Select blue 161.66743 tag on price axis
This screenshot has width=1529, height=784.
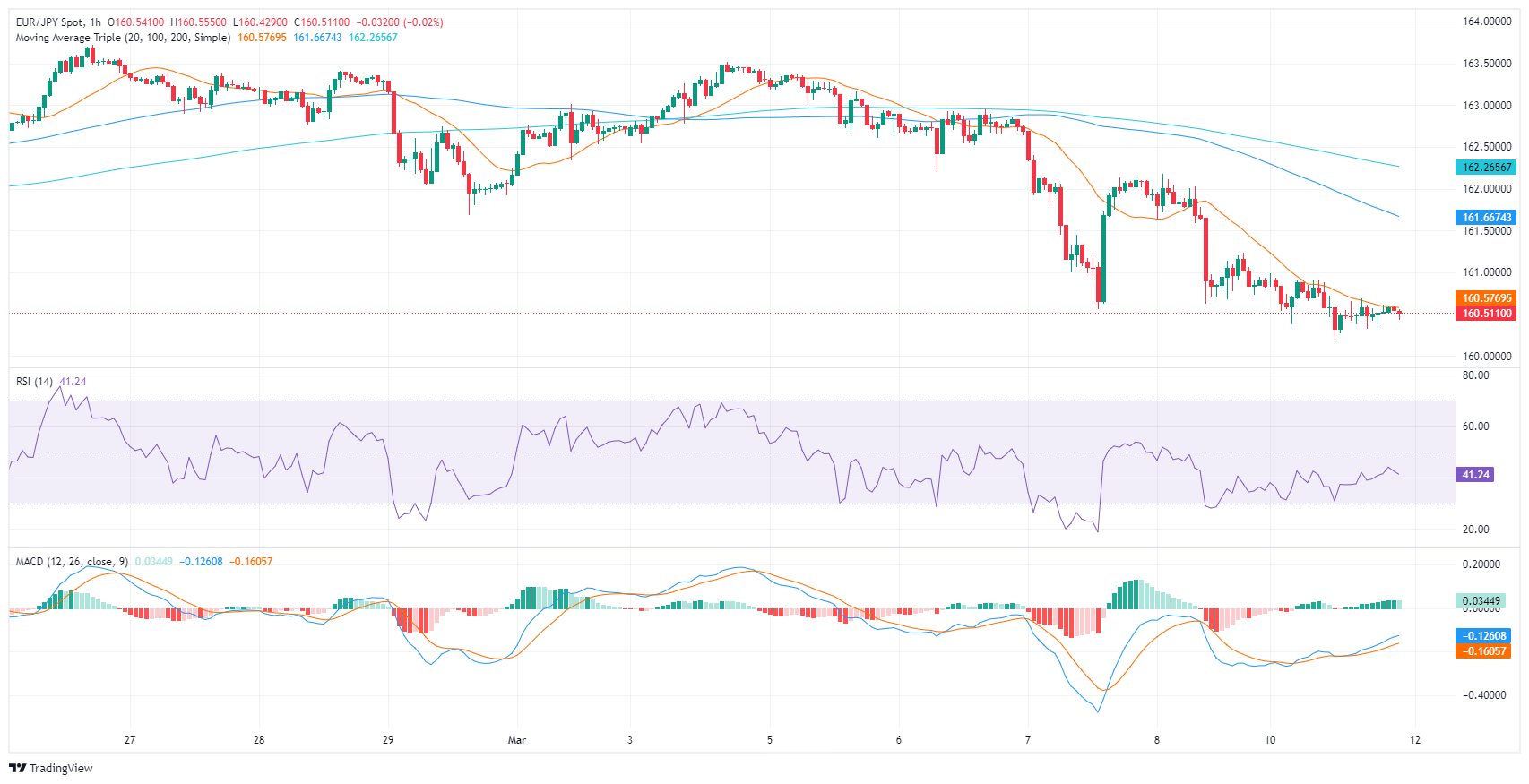[1486, 218]
